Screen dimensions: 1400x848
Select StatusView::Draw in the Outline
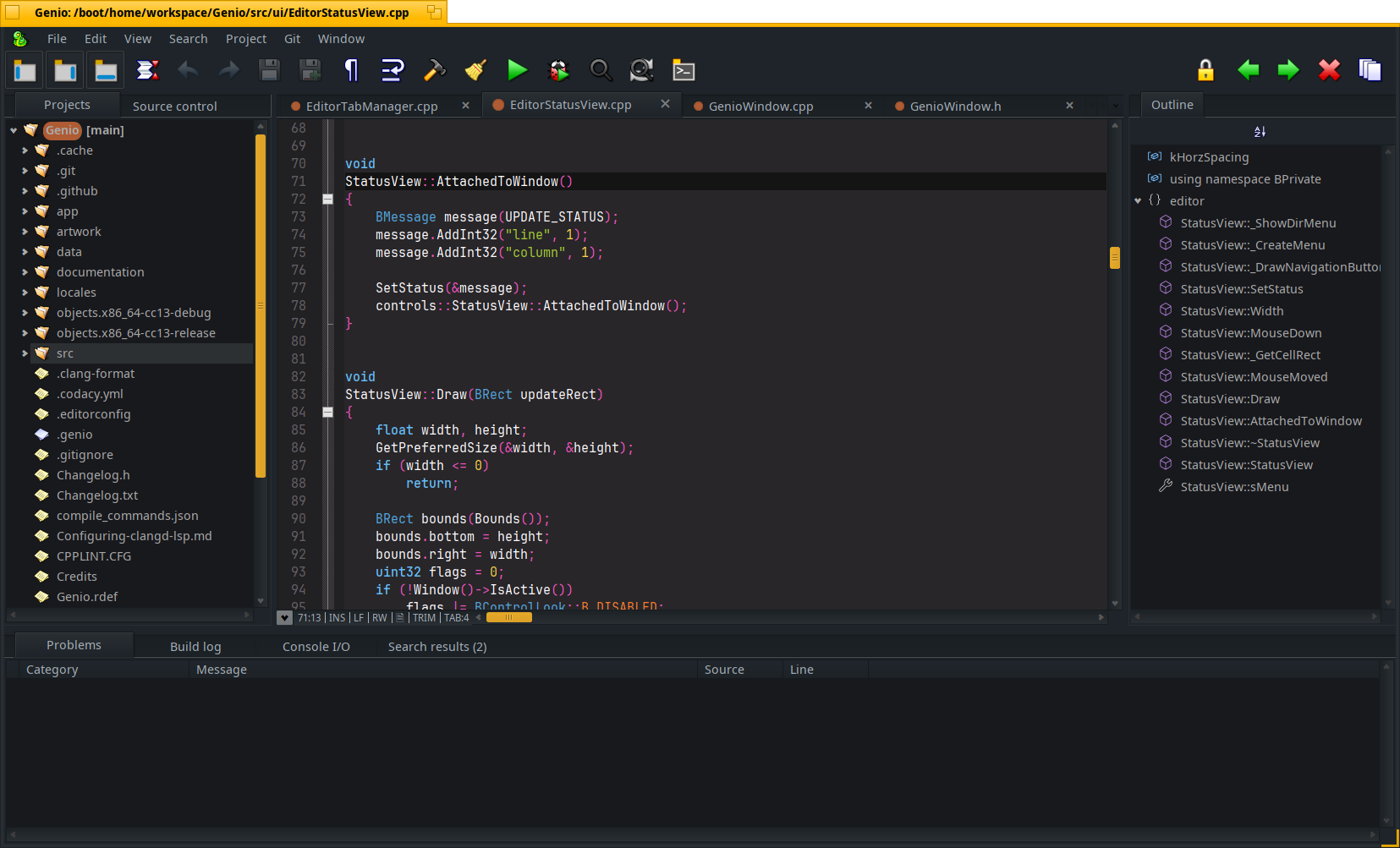pos(1229,398)
